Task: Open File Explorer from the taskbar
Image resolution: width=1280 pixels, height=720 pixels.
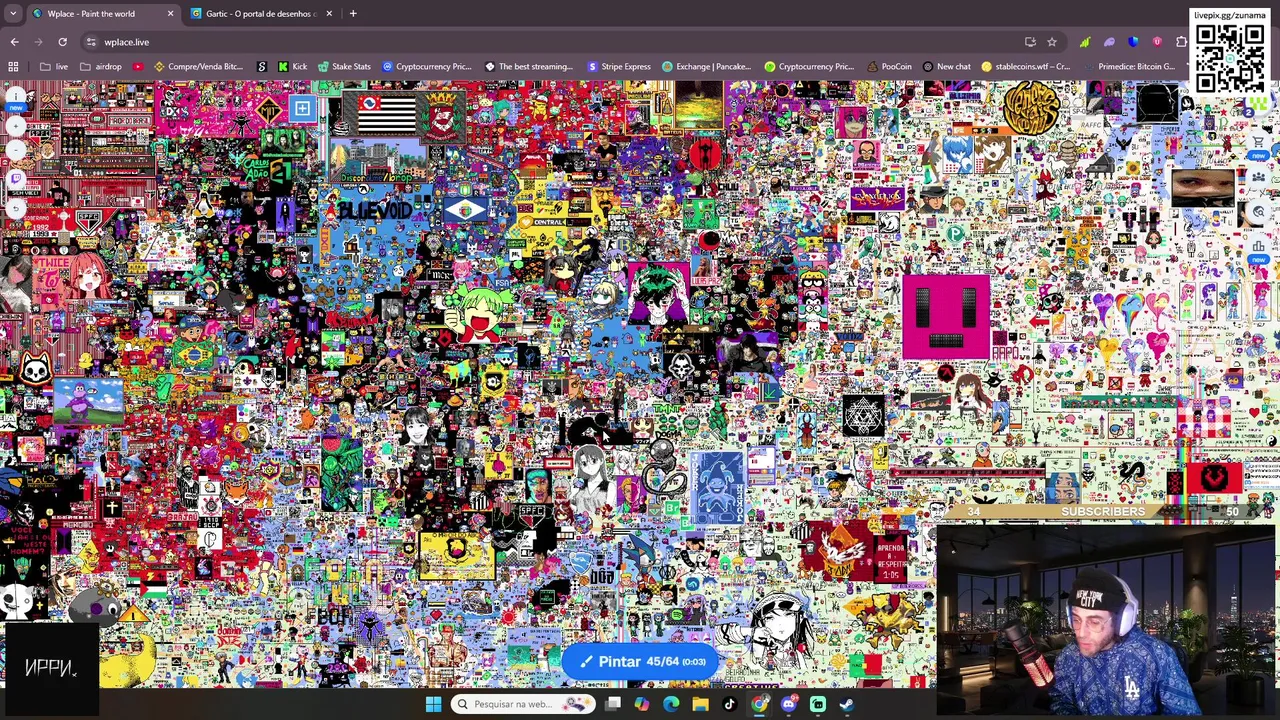Action: pos(700,704)
